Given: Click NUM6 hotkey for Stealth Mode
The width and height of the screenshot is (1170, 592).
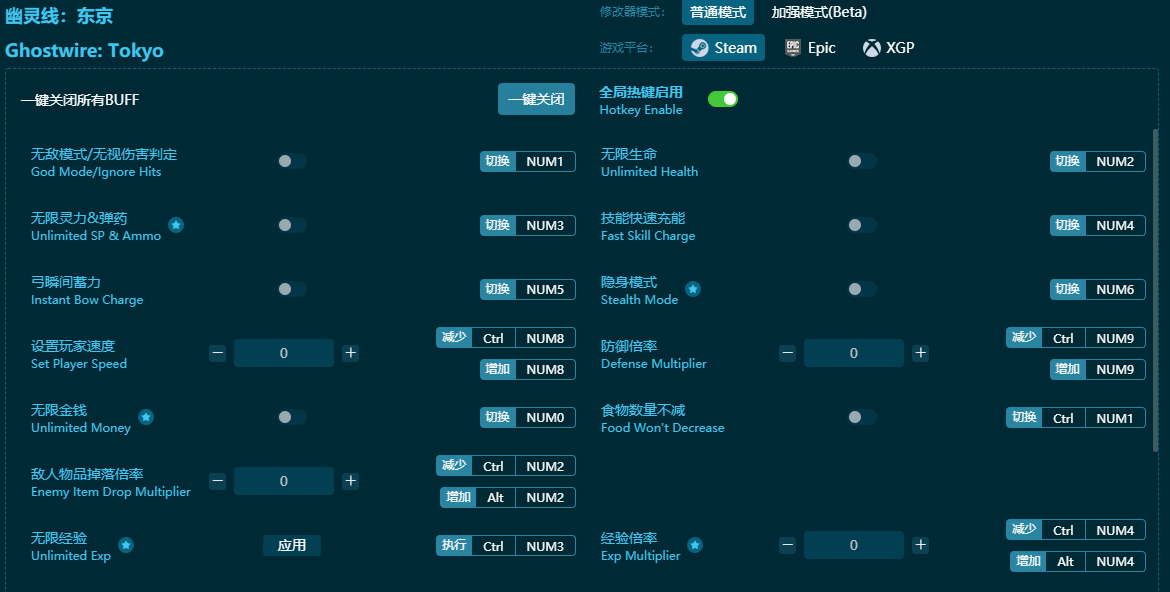Looking at the screenshot, I should click(x=1098, y=290).
